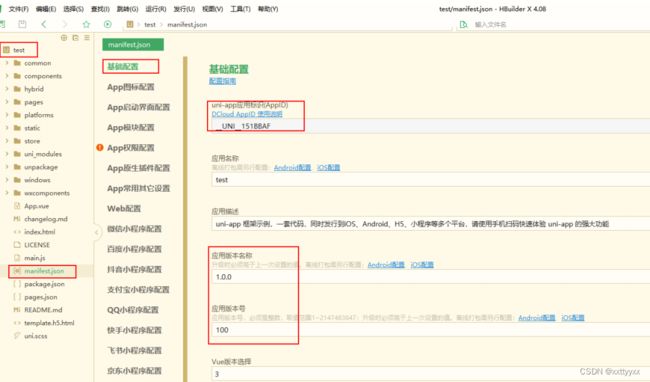Screen dimensions: 650x382
Task: Click Android配置 link under 应用版本名称
Action: tap(386, 265)
